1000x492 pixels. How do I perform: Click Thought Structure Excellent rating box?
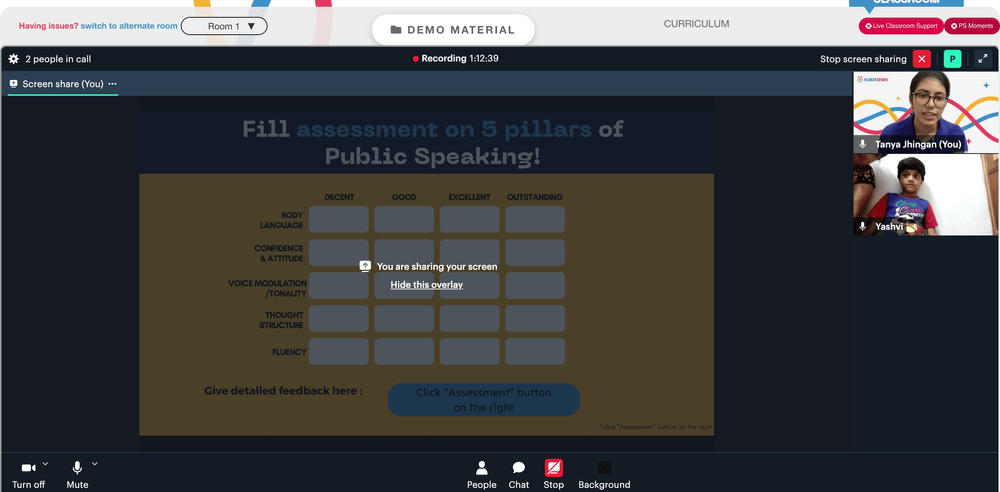(x=469, y=318)
